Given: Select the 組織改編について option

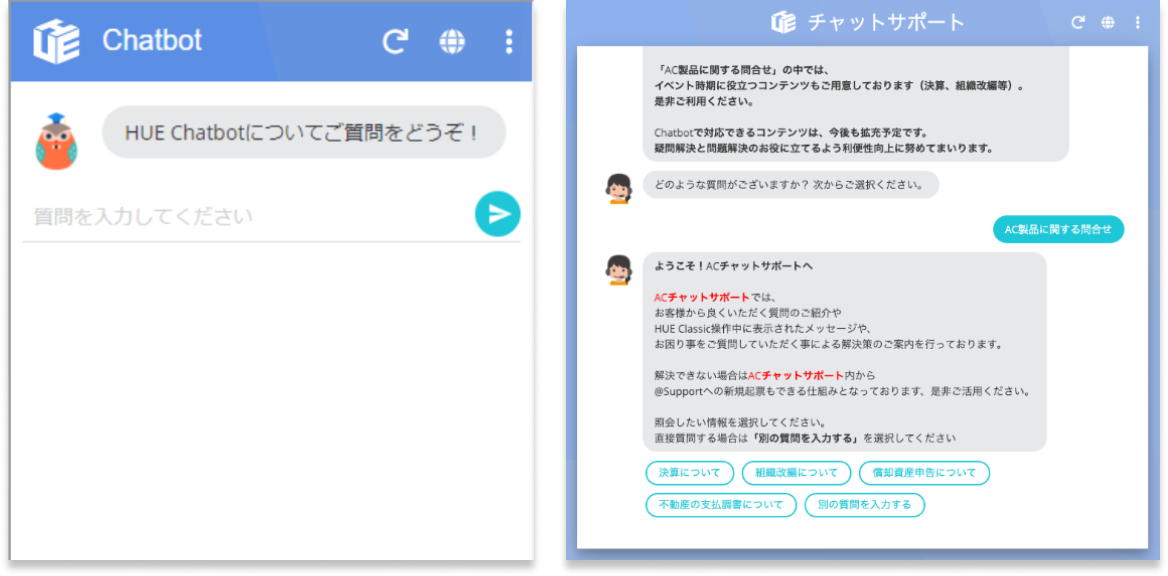Looking at the screenshot, I should pyautogui.click(x=797, y=473).
